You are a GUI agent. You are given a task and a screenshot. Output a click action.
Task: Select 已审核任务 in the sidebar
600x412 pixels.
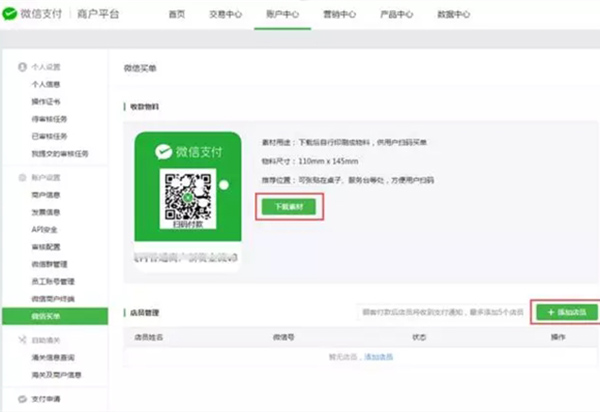tap(49, 136)
